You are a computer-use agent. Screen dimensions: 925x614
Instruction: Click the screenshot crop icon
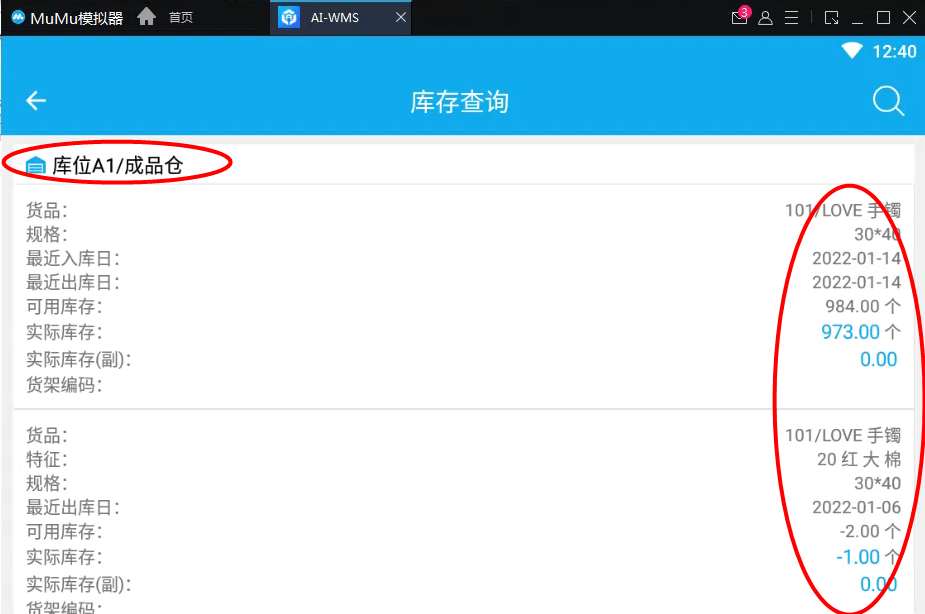(x=831, y=18)
